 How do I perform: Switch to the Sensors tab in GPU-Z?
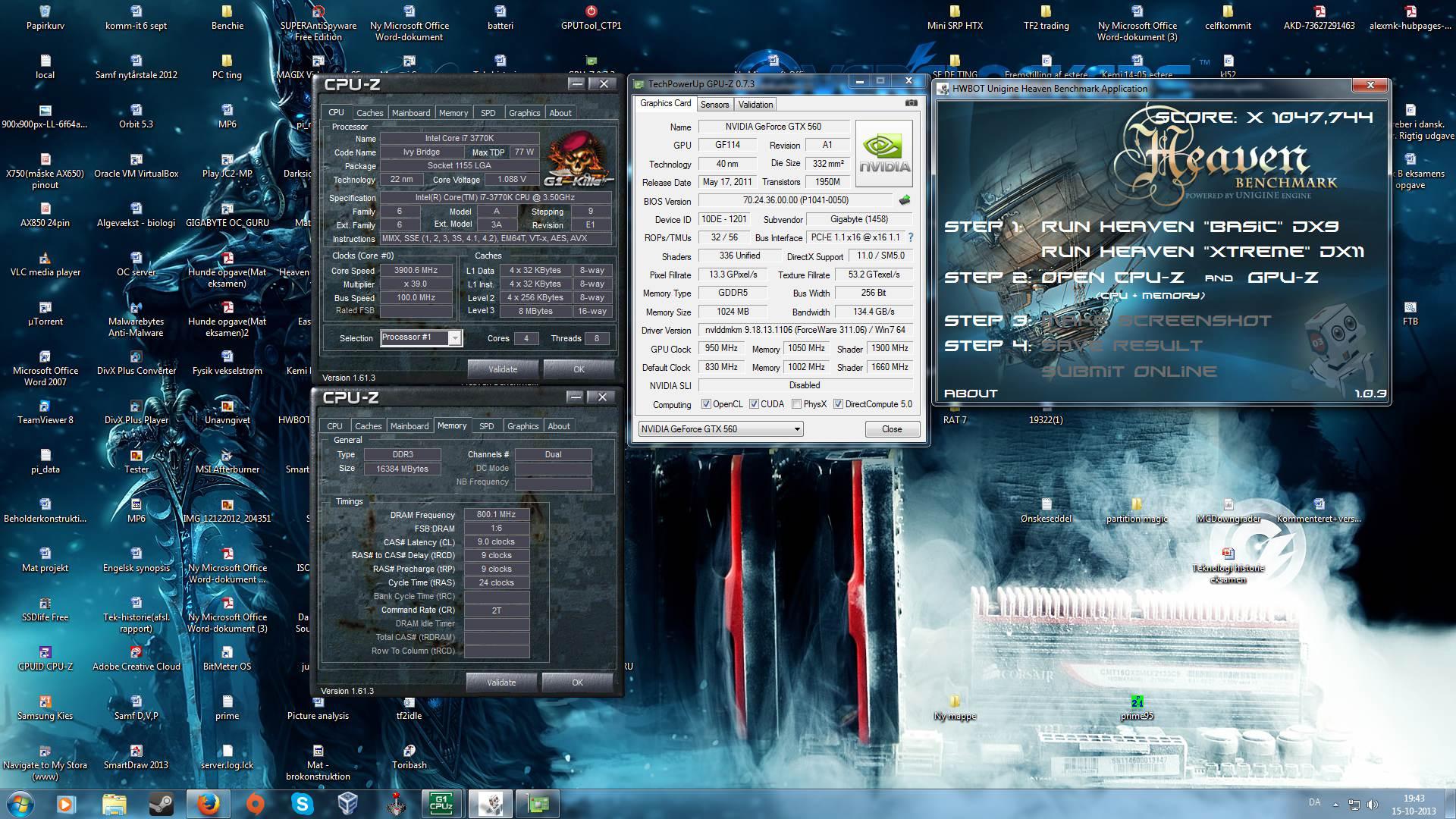point(714,105)
